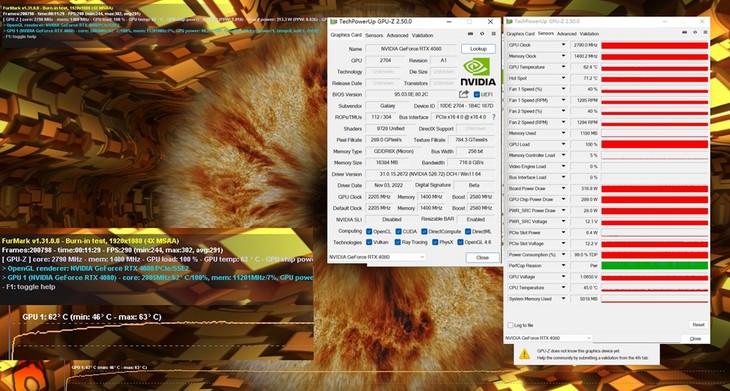The width and height of the screenshot is (730, 391).
Task: Click the Reset button in Sensors window
Action: tap(698, 325)
